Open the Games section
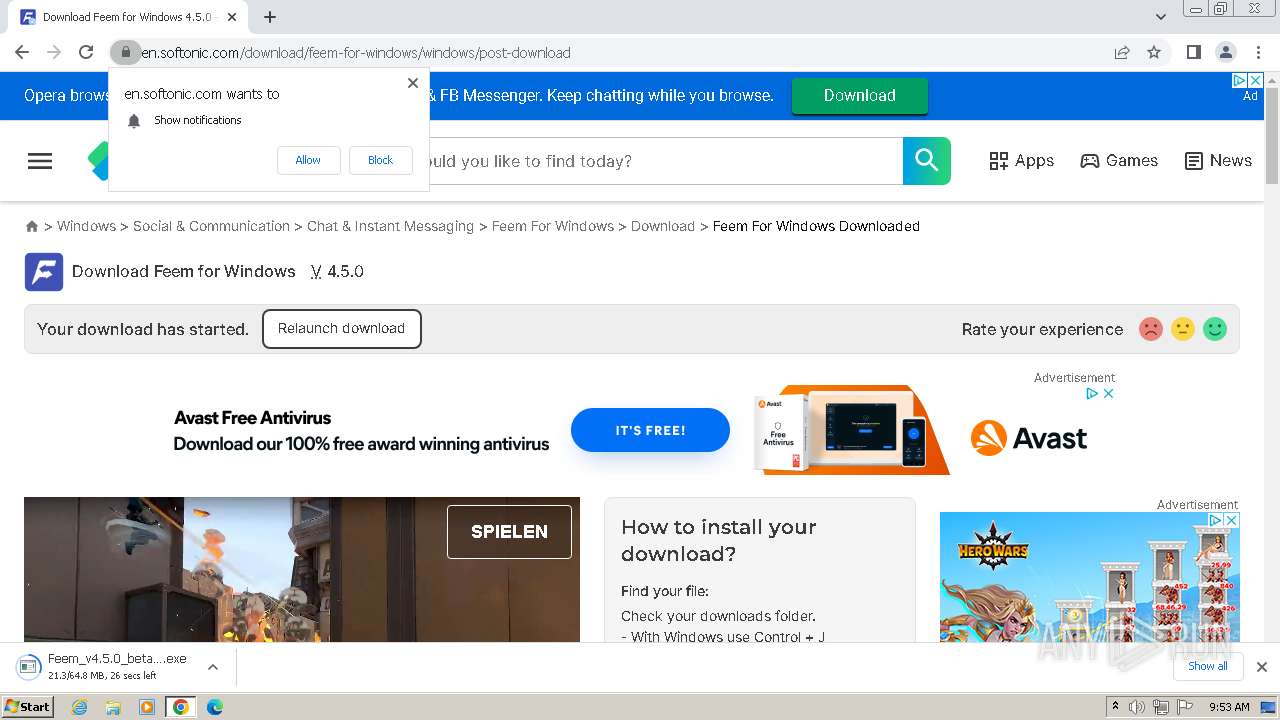The image size is (1280, 720). pyautogui.click(x=1119, y=161)
